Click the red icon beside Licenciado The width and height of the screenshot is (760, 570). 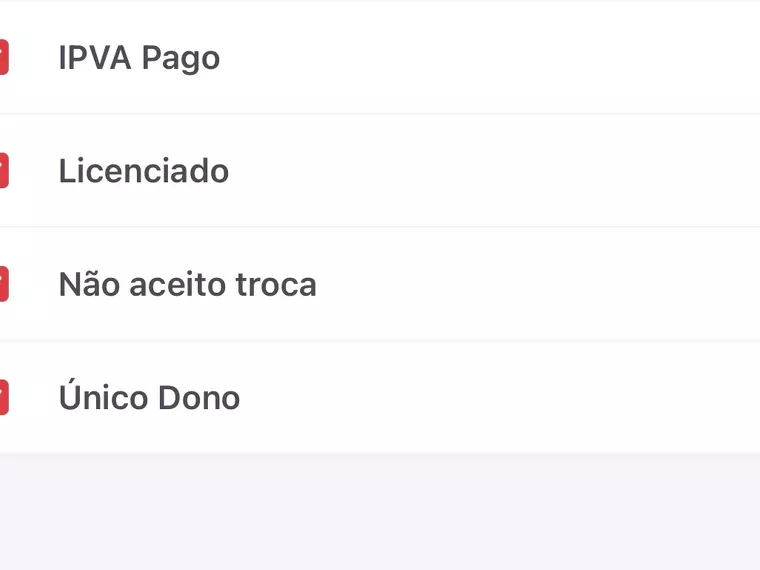[x=3, y=171]
